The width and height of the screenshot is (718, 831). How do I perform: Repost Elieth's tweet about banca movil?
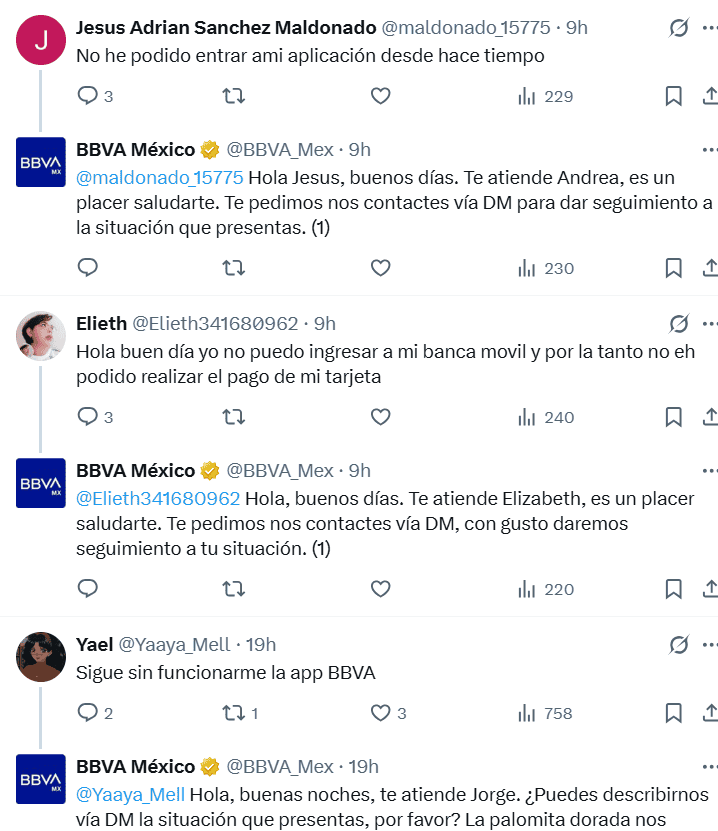pyautogui.click(x=233, y=417)
